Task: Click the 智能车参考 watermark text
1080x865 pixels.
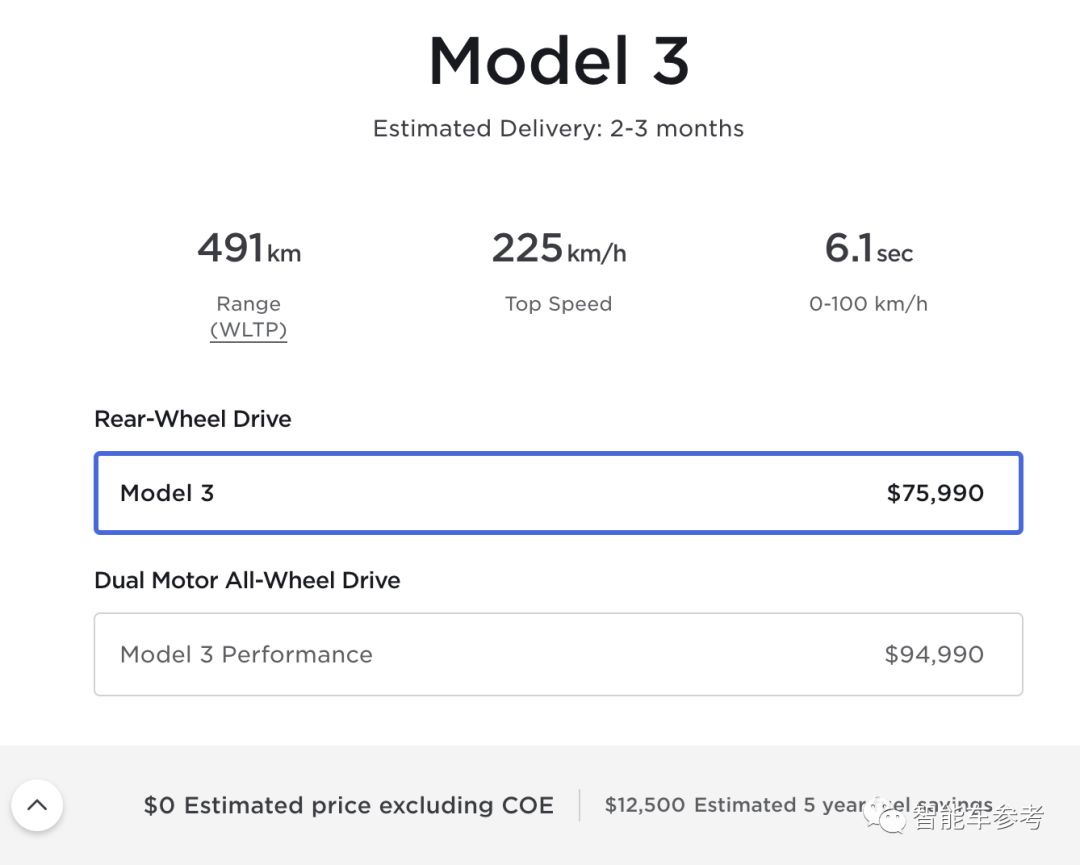Action: click(978, 818)
